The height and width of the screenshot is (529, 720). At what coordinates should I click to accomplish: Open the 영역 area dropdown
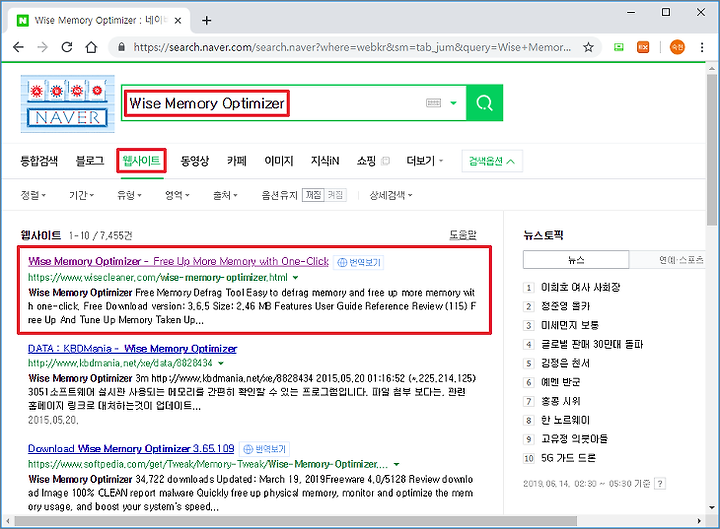(x=177, y=195)
